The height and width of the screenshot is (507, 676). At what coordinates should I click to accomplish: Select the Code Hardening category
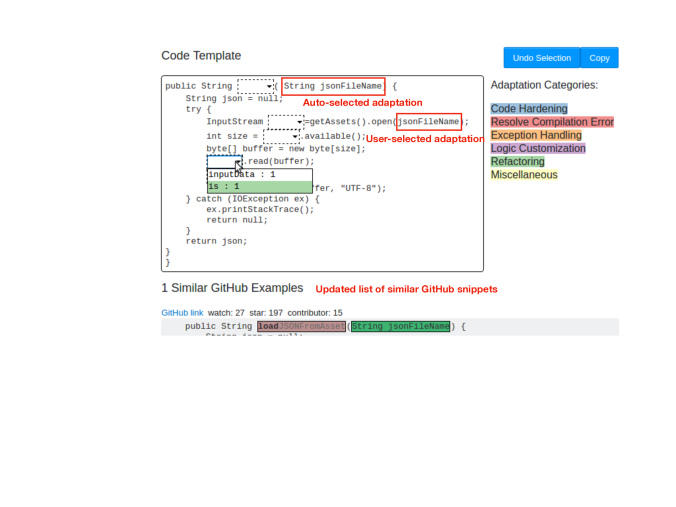click(x=529, y=109)
